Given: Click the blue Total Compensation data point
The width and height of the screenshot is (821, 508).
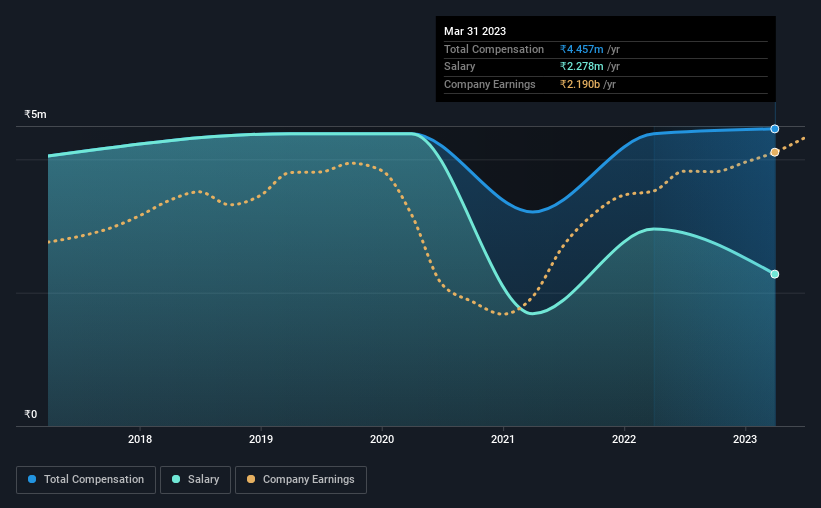Looking at the screenshot, I should point(774,129).
